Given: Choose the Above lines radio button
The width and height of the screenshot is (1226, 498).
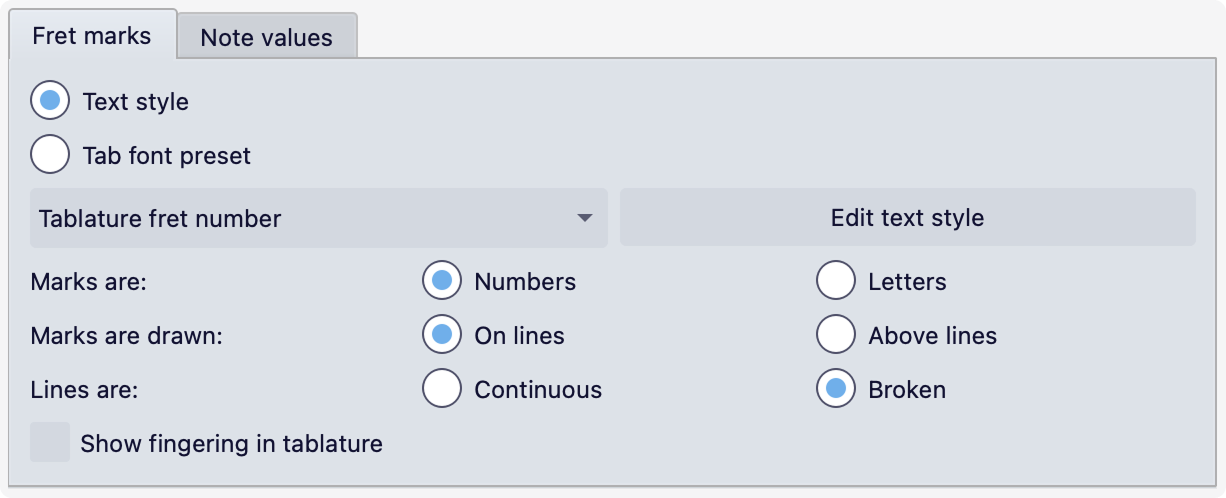Looking at the screenshot, I should (836, 335).
